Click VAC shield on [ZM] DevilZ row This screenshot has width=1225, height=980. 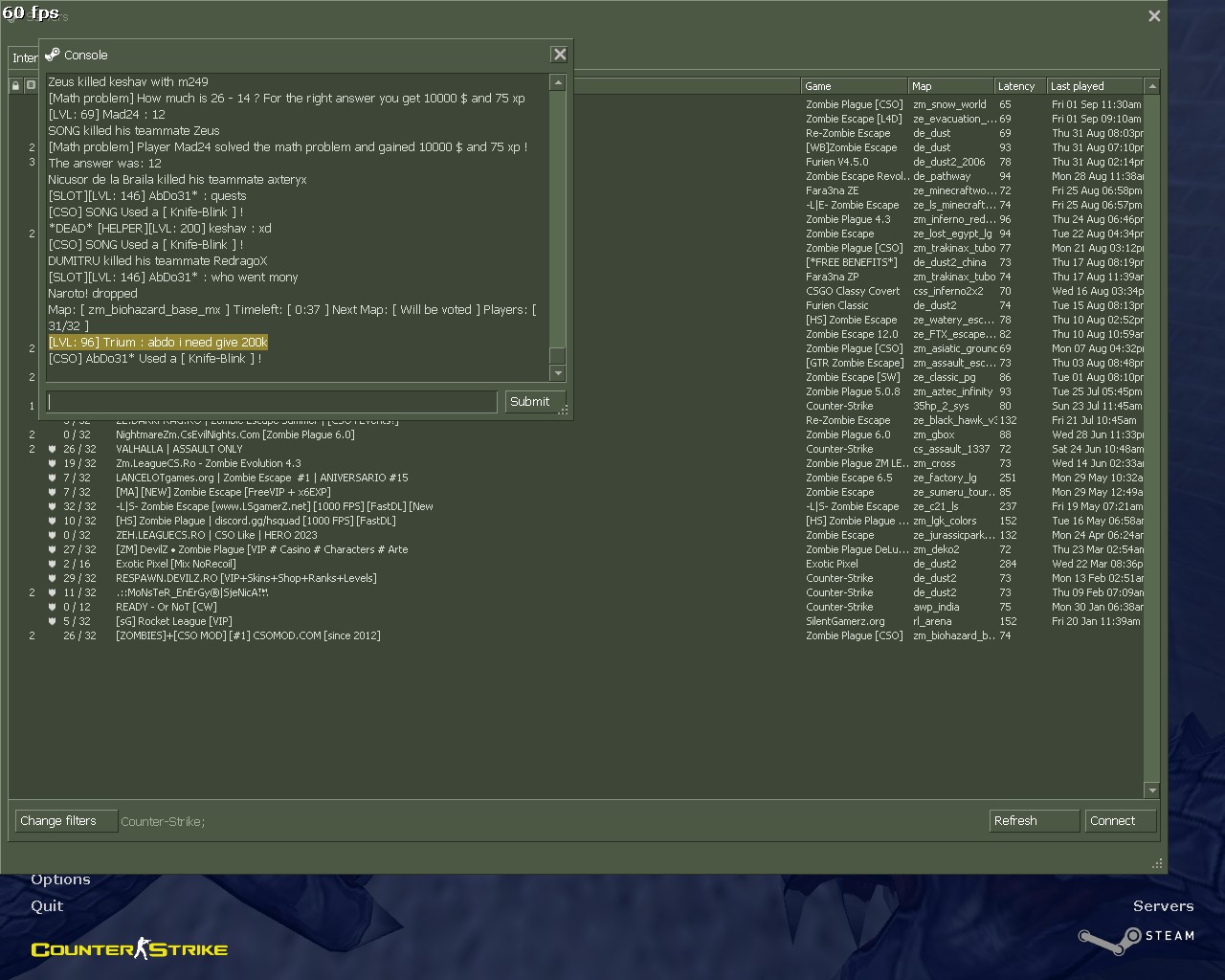coord(52,549)
